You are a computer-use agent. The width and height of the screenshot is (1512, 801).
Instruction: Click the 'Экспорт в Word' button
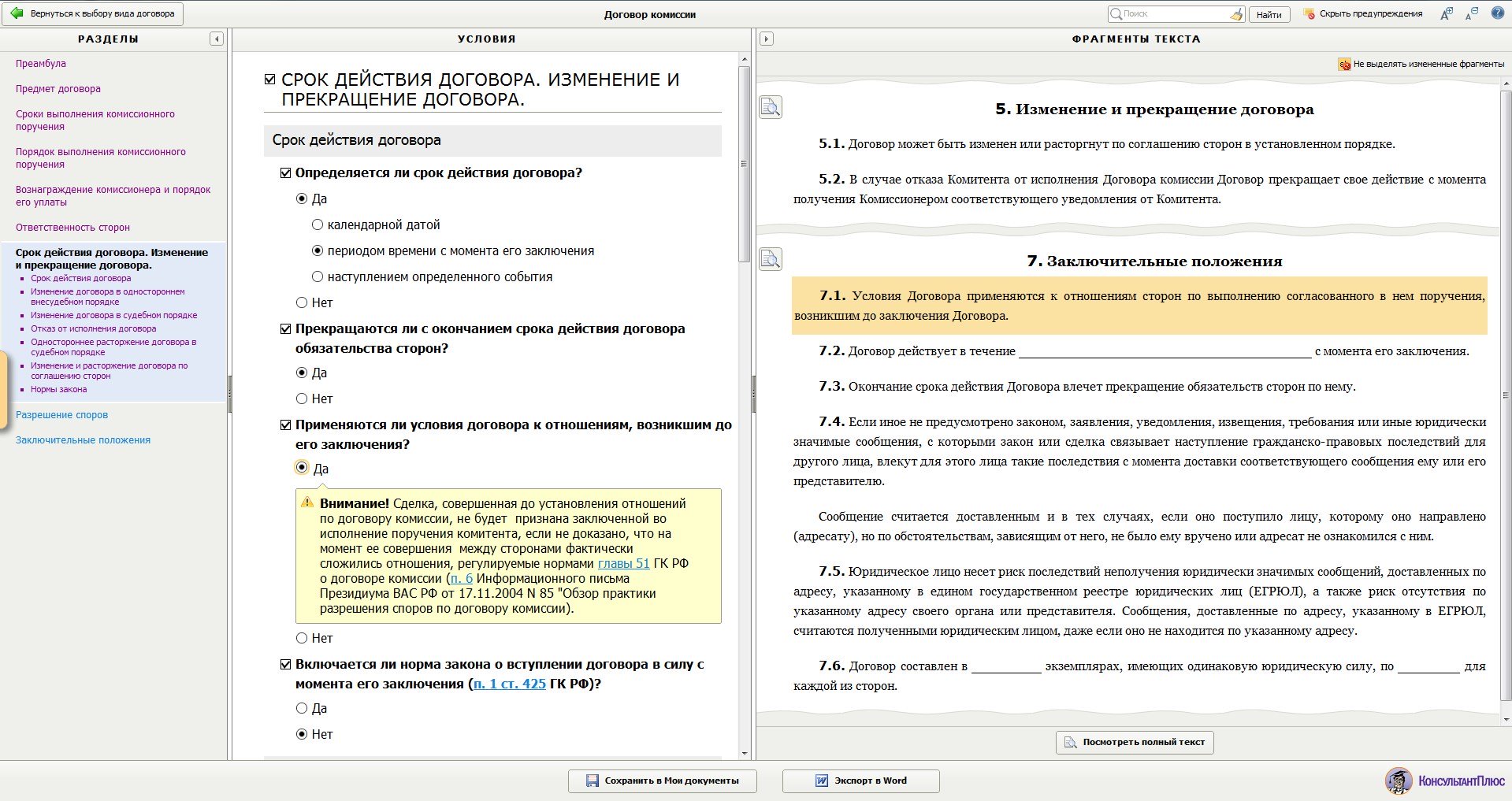coord(861,781)
